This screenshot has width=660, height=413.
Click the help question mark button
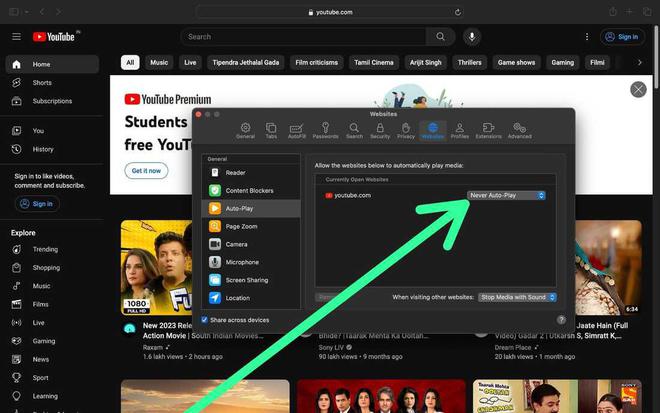point(561,320)
